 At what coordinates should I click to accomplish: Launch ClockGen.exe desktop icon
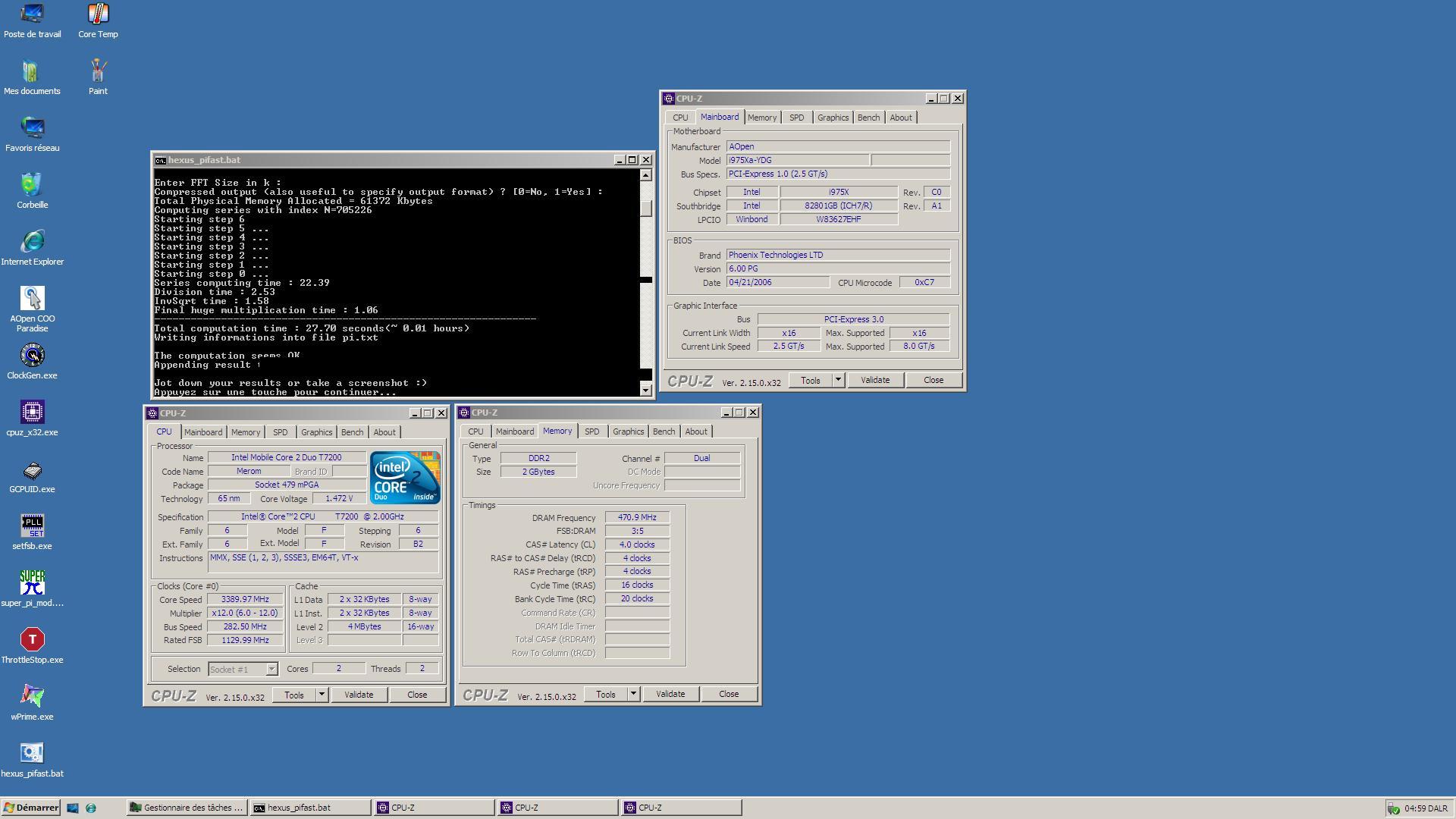coord(32,362)
